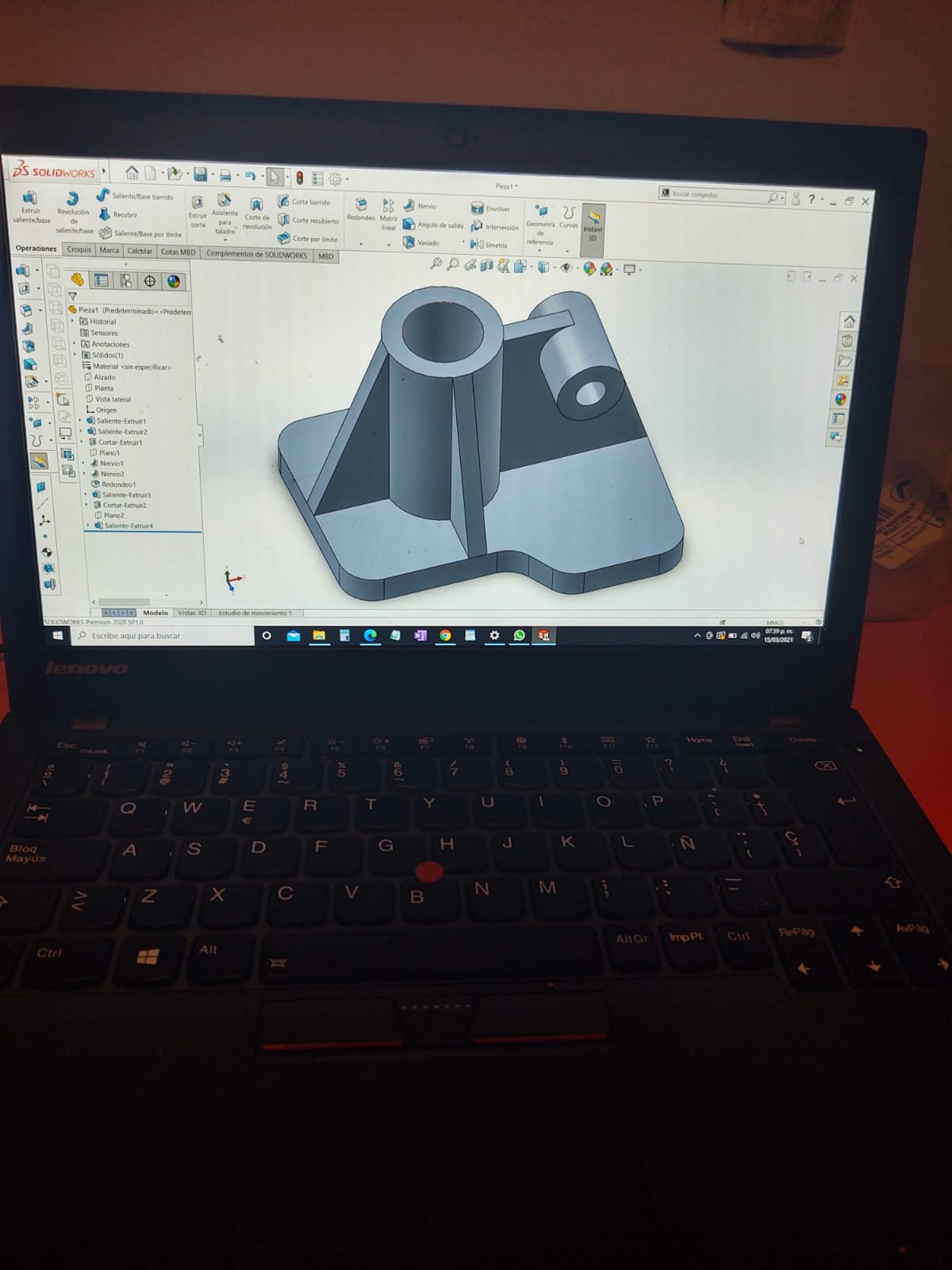Expand the Anotaciones folder

tap(75, 344)
